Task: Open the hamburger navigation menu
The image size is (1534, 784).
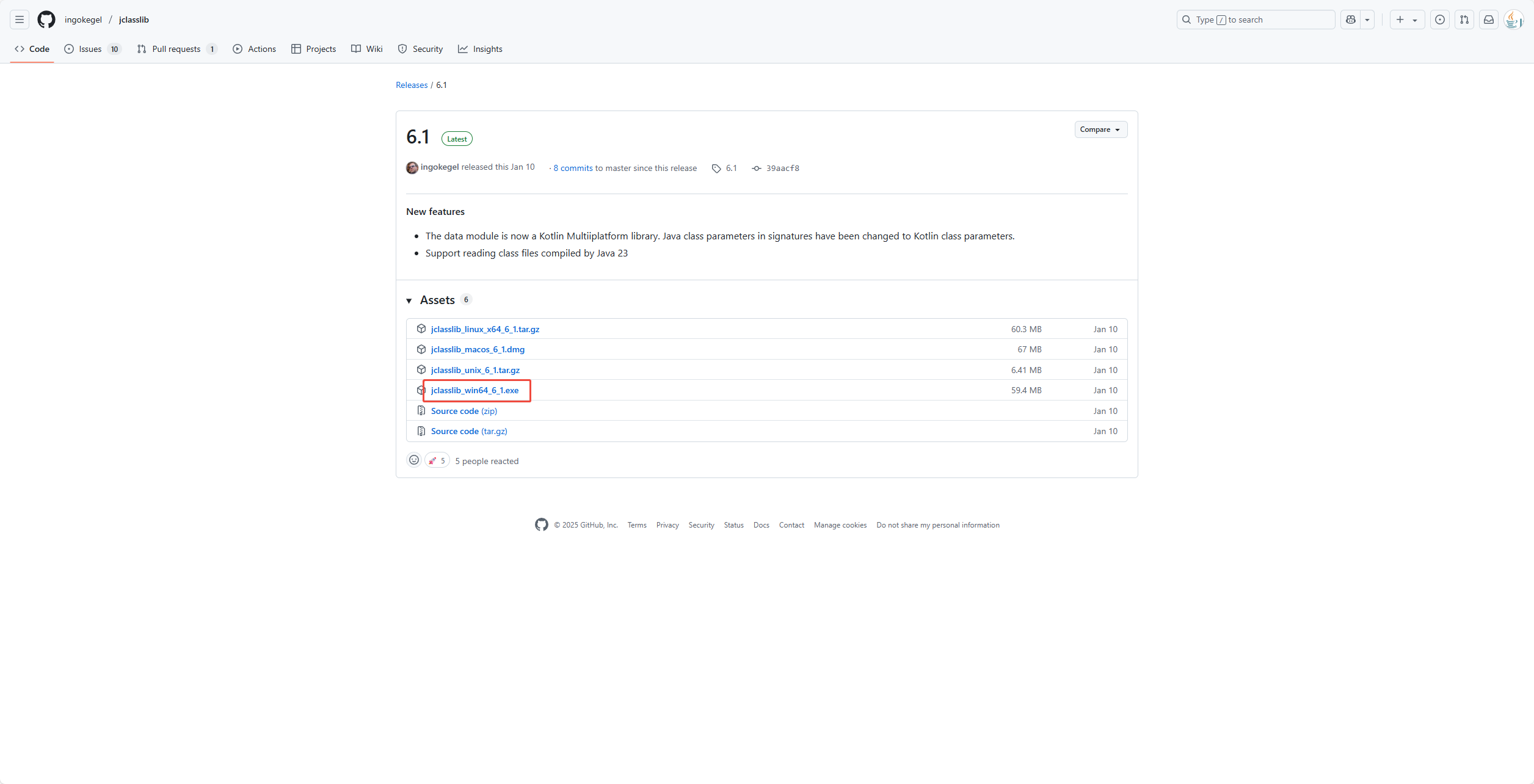Action: point(20,20)
